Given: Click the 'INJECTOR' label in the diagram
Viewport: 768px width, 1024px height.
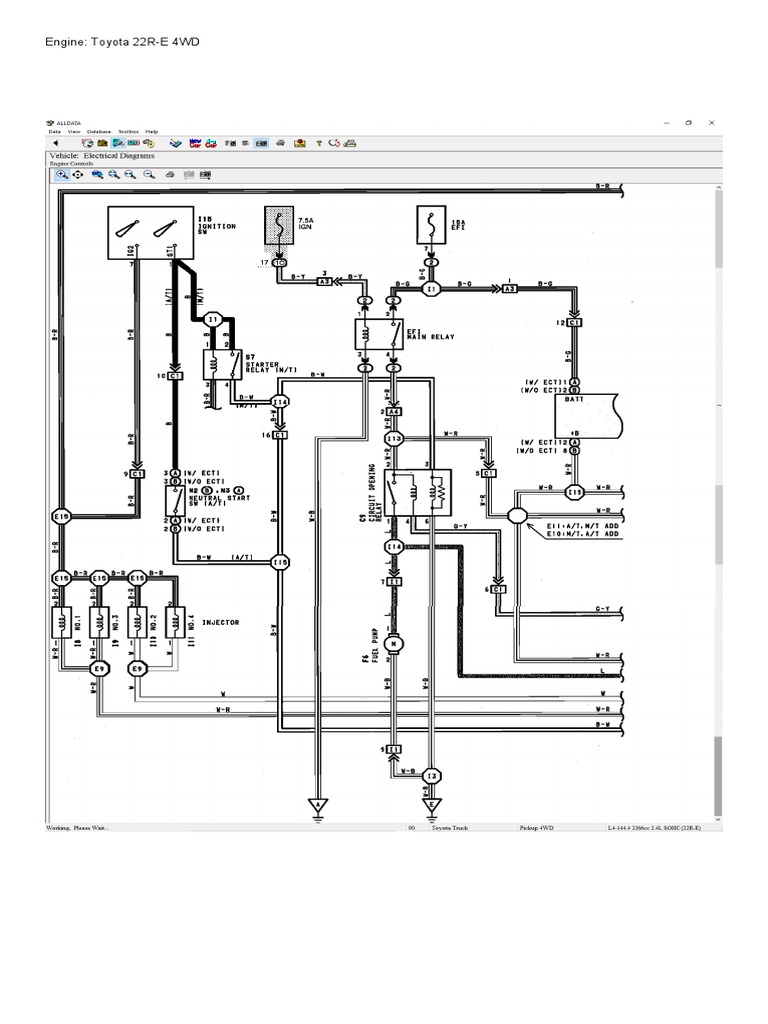Looking at the screenshot, I should coord(220,622).
